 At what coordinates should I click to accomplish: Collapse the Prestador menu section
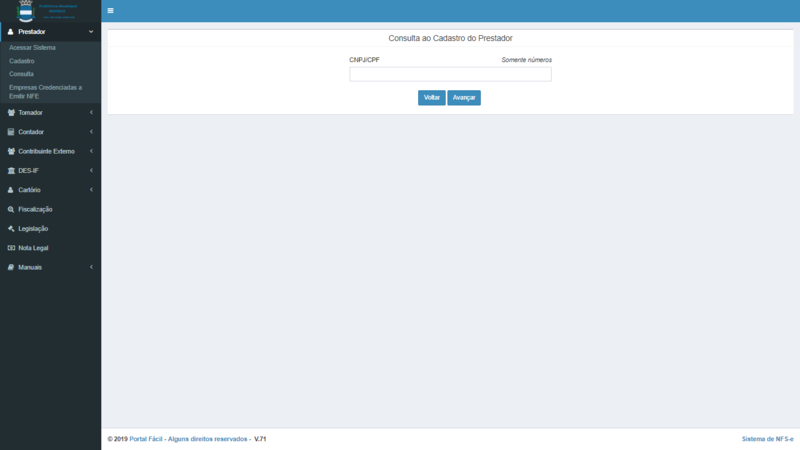point(50,32)
